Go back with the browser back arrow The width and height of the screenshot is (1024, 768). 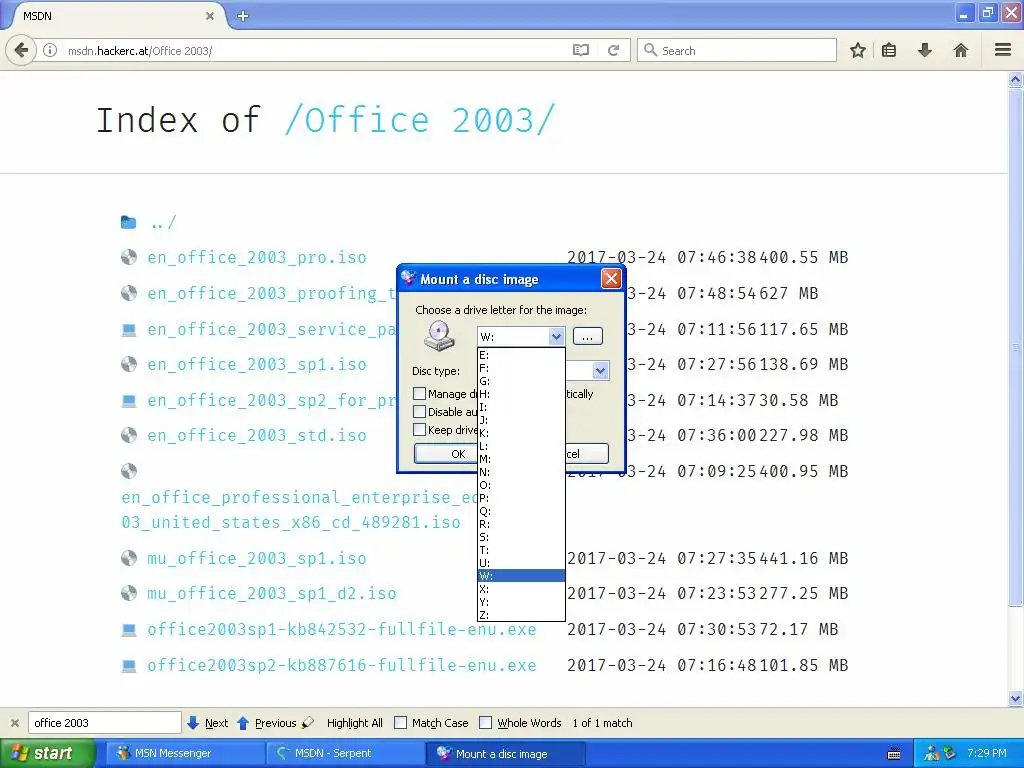click(x=22, y=50)
